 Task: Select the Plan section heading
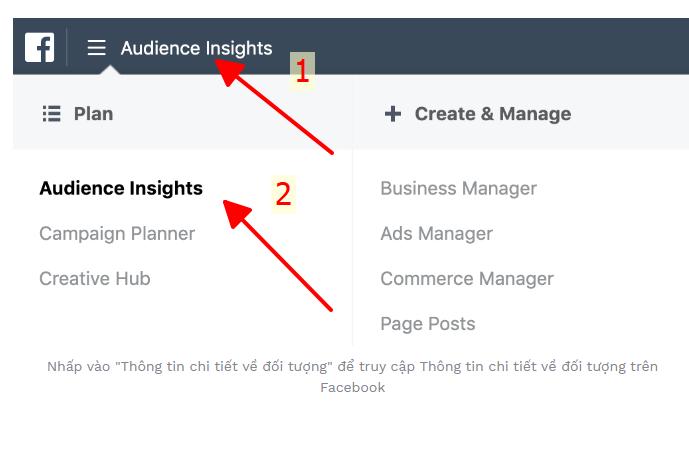pos(93,114)
